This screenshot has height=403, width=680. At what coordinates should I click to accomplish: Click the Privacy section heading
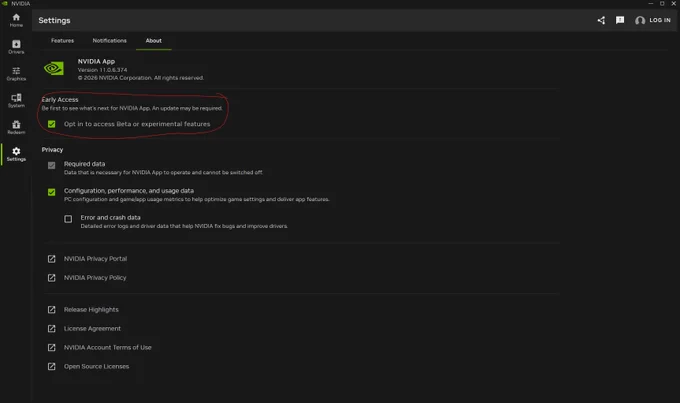[52, 150]
